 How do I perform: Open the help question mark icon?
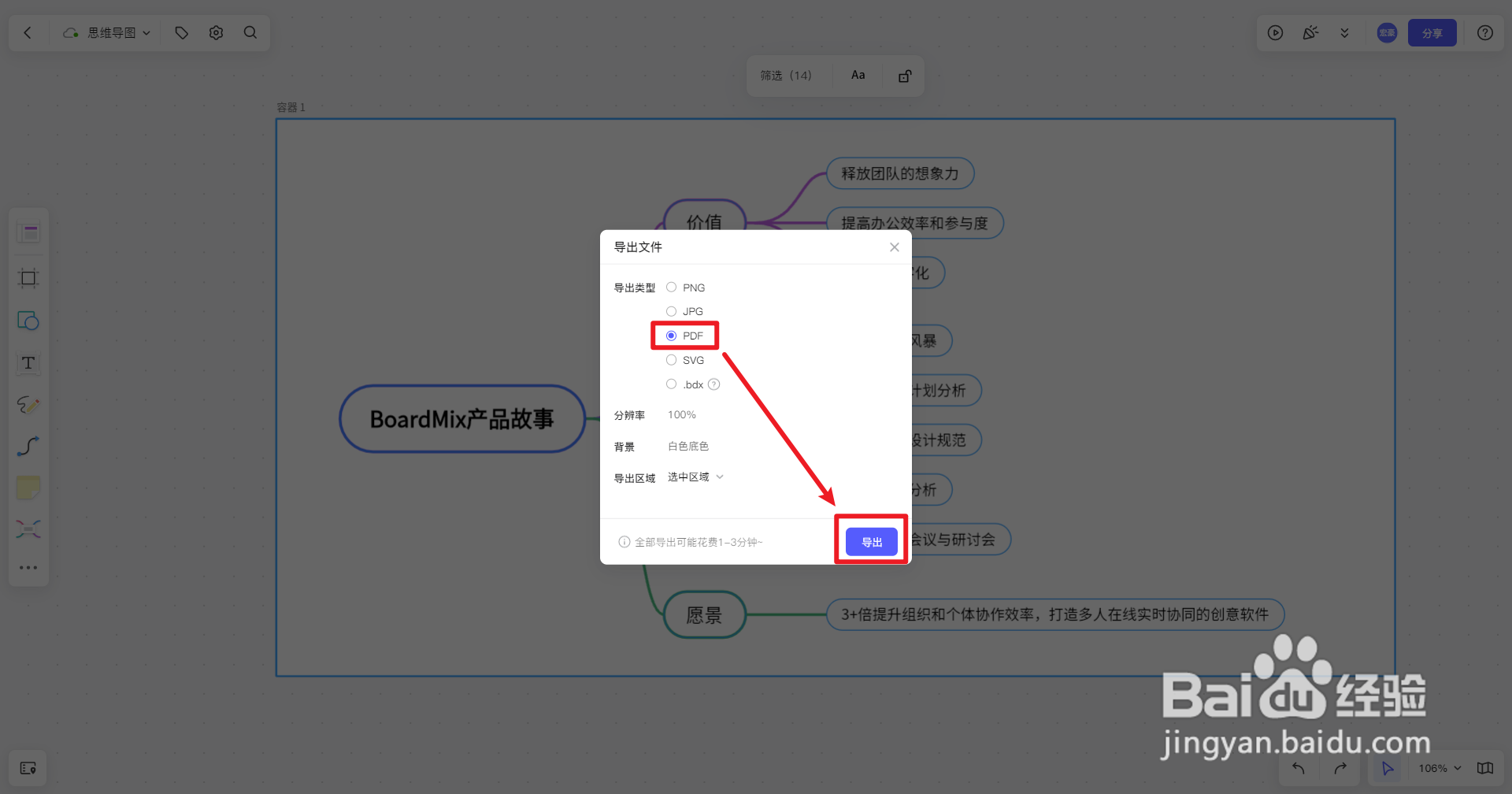point(1484,32)
